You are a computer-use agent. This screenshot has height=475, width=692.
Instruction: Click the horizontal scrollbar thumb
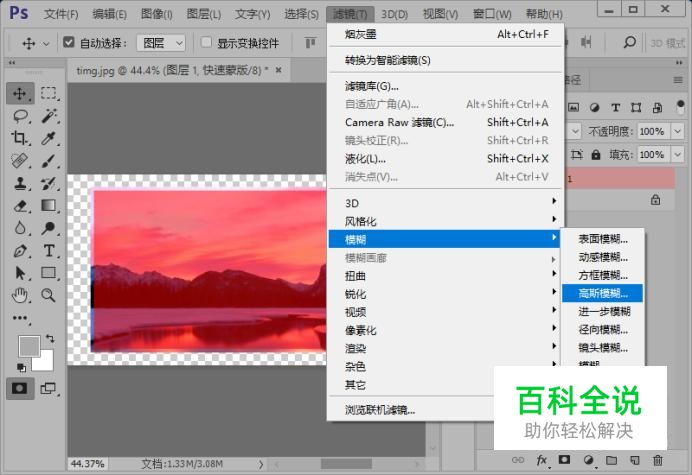[346, 464]
